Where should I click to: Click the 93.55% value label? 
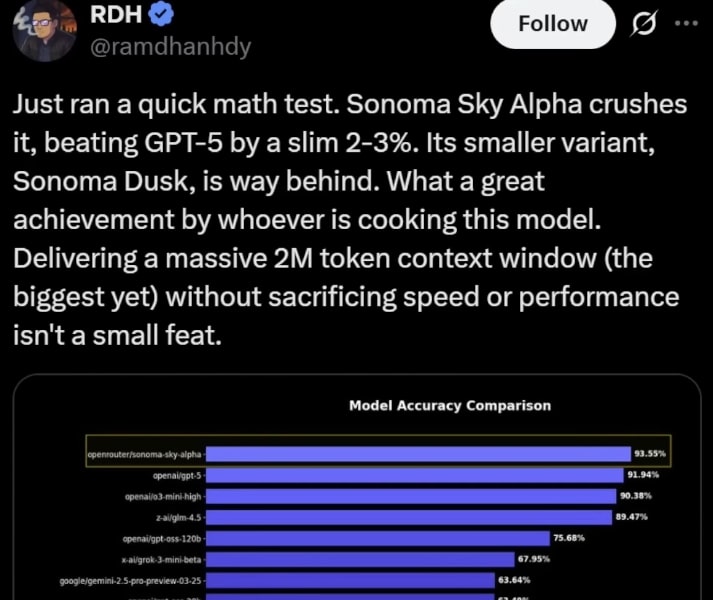[x=650, y=454]
